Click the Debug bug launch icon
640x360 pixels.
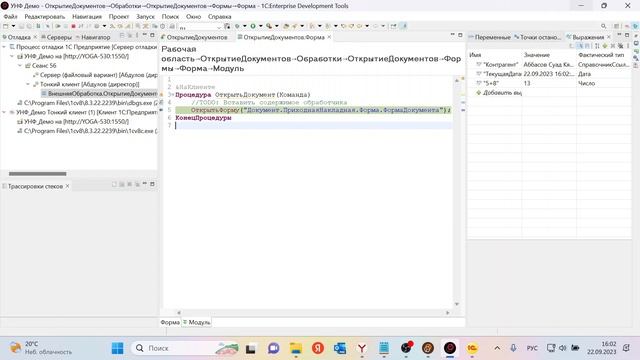(237, 26)
